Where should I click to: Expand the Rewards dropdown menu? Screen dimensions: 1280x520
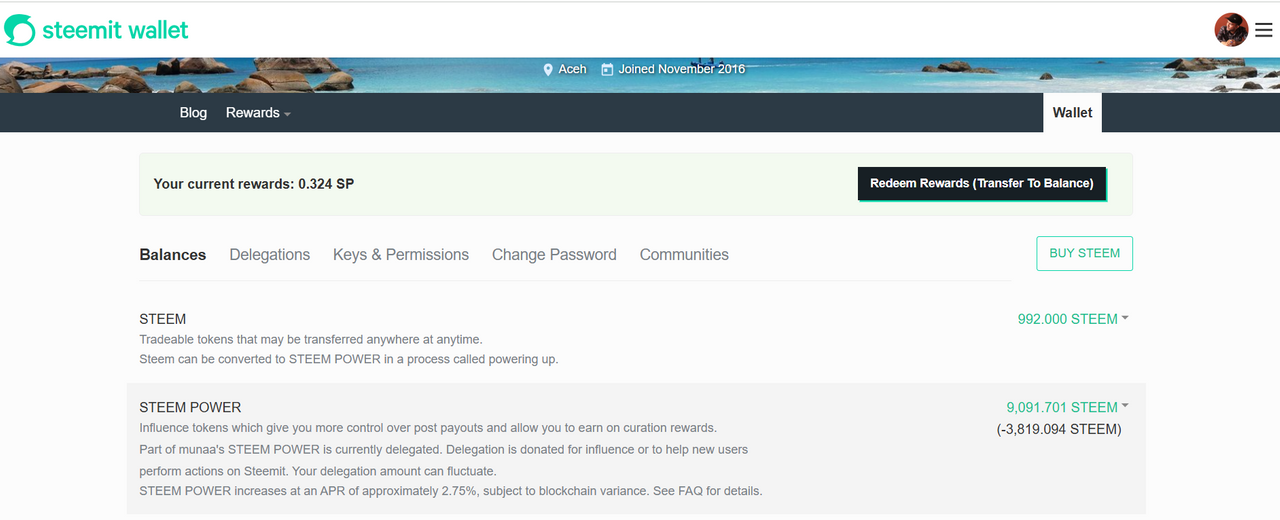pyautogui.click(x=258, y=113)
